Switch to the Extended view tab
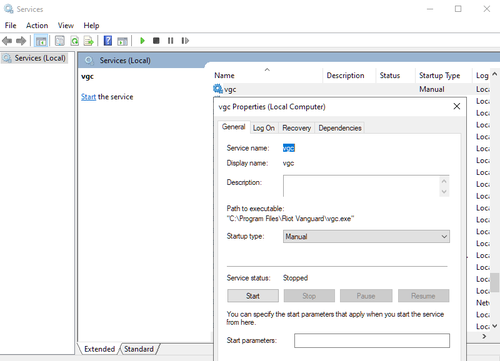This screenshot has width=500, height=361. (x=99, y=349)
